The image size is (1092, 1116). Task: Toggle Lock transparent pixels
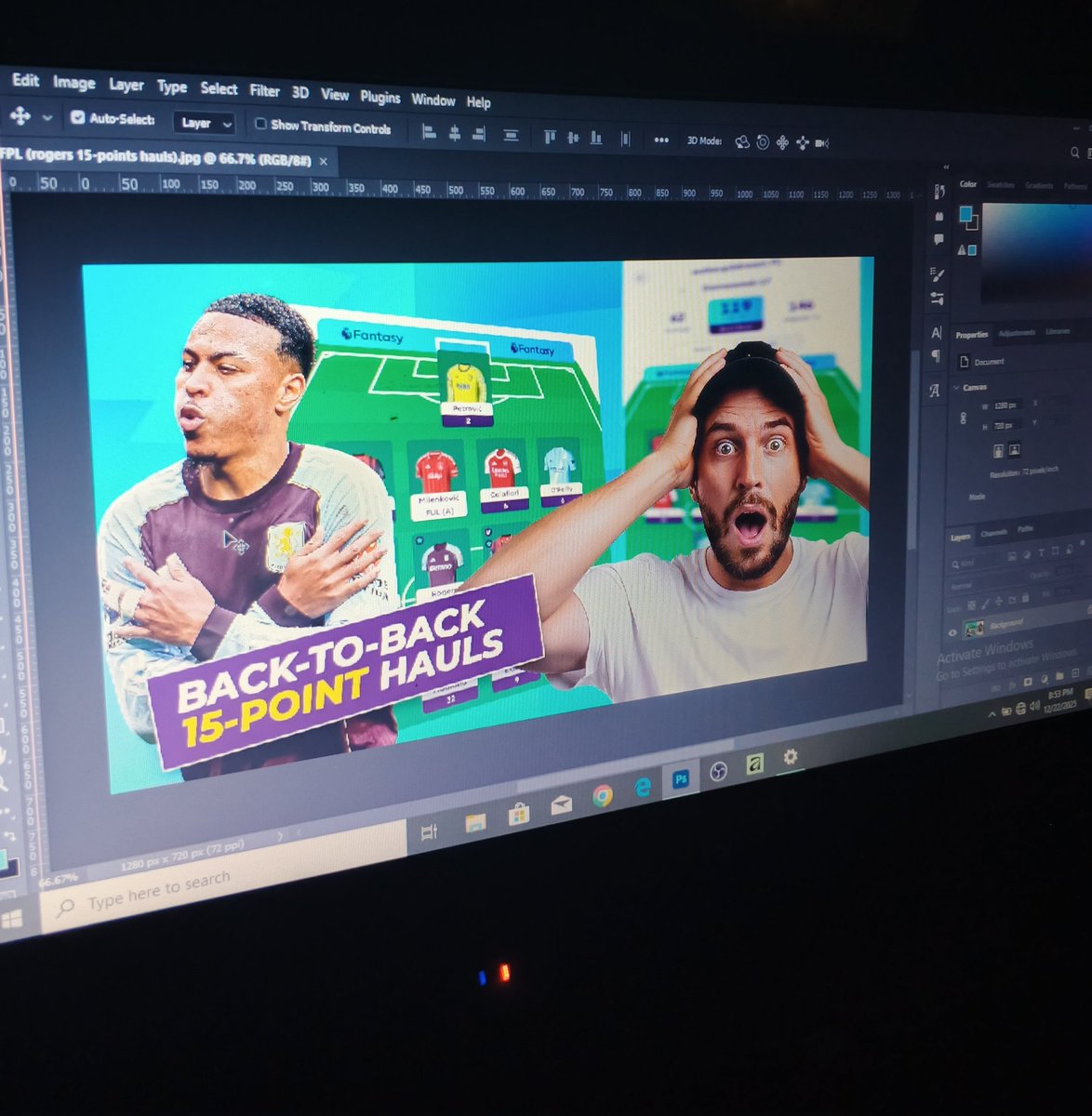[973, 606]
